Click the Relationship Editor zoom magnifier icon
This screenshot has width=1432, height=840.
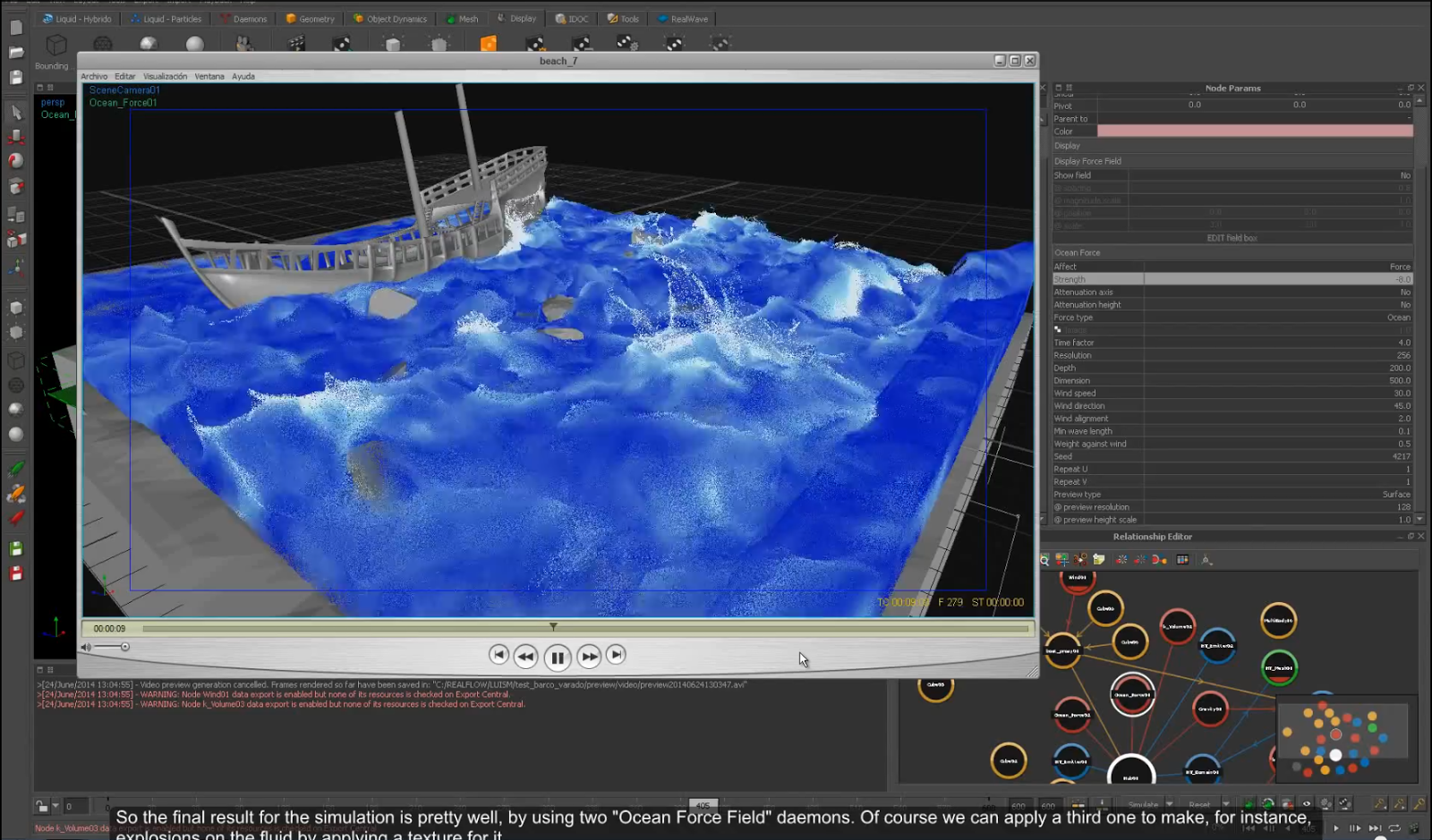click(x=1044, y=560)
